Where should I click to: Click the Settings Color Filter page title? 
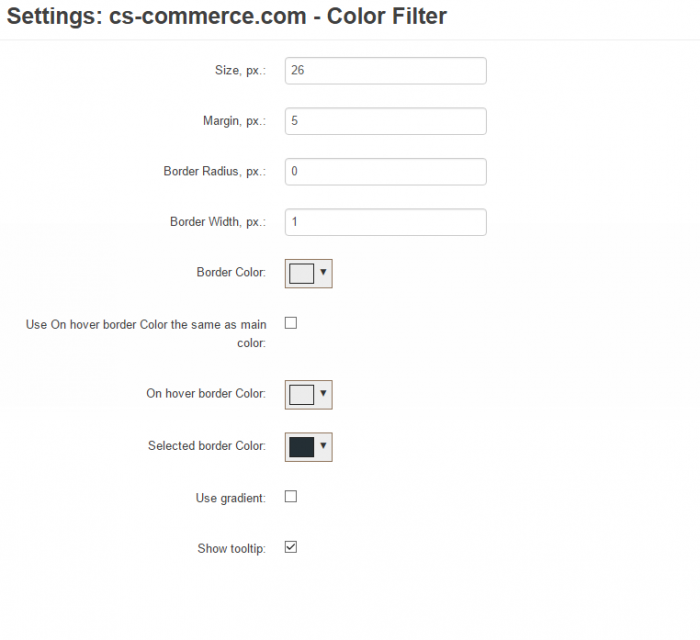tap(227, 17)
